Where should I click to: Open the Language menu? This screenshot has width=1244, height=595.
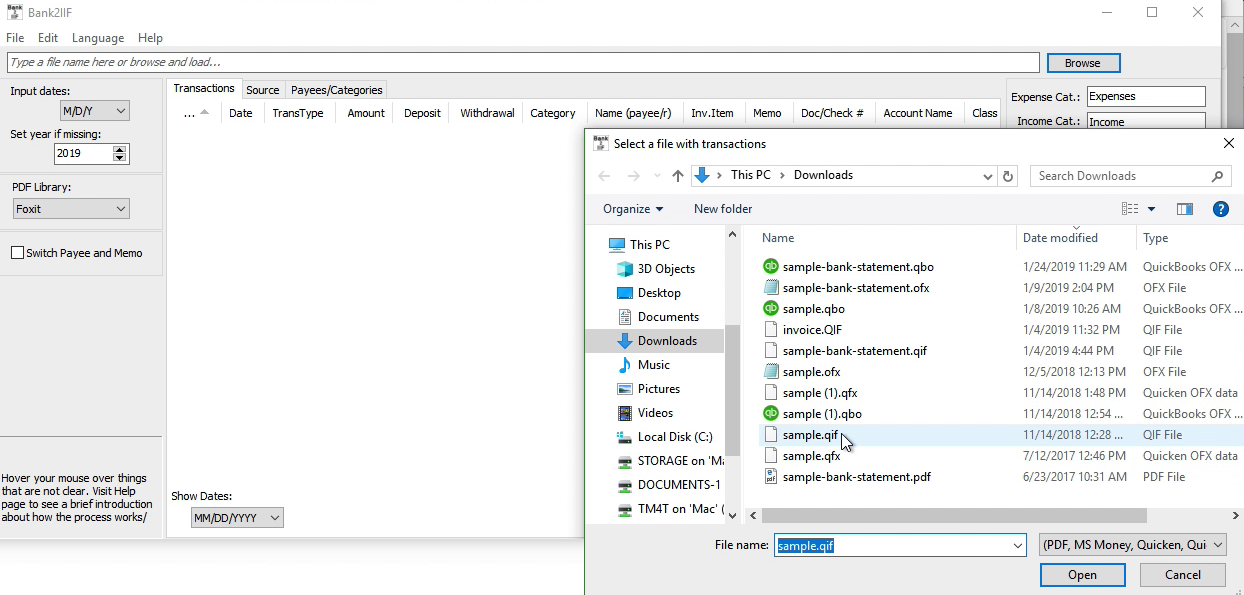[98, 38]
